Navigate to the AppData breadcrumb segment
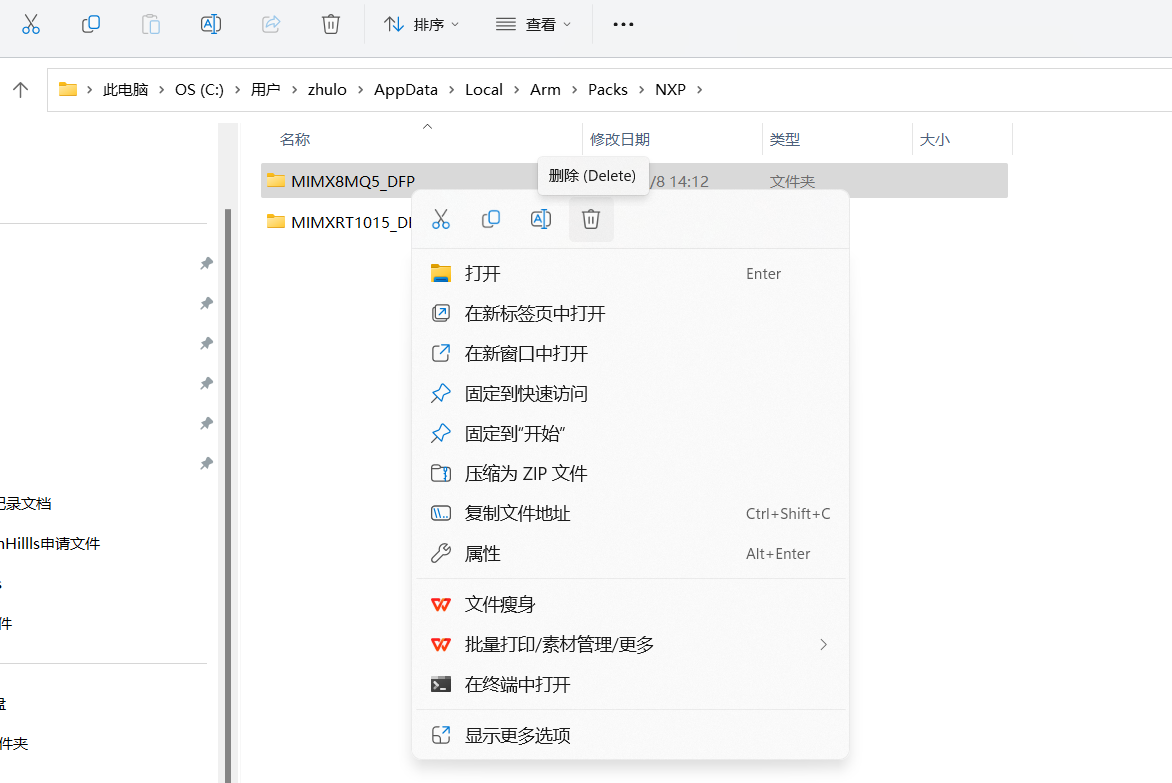 (x=406, y=89)
